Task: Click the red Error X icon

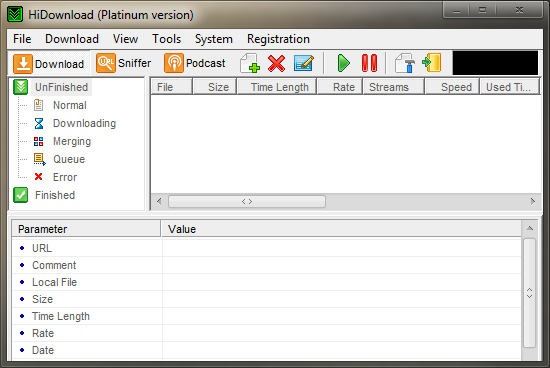Action: tap(39, 177)
